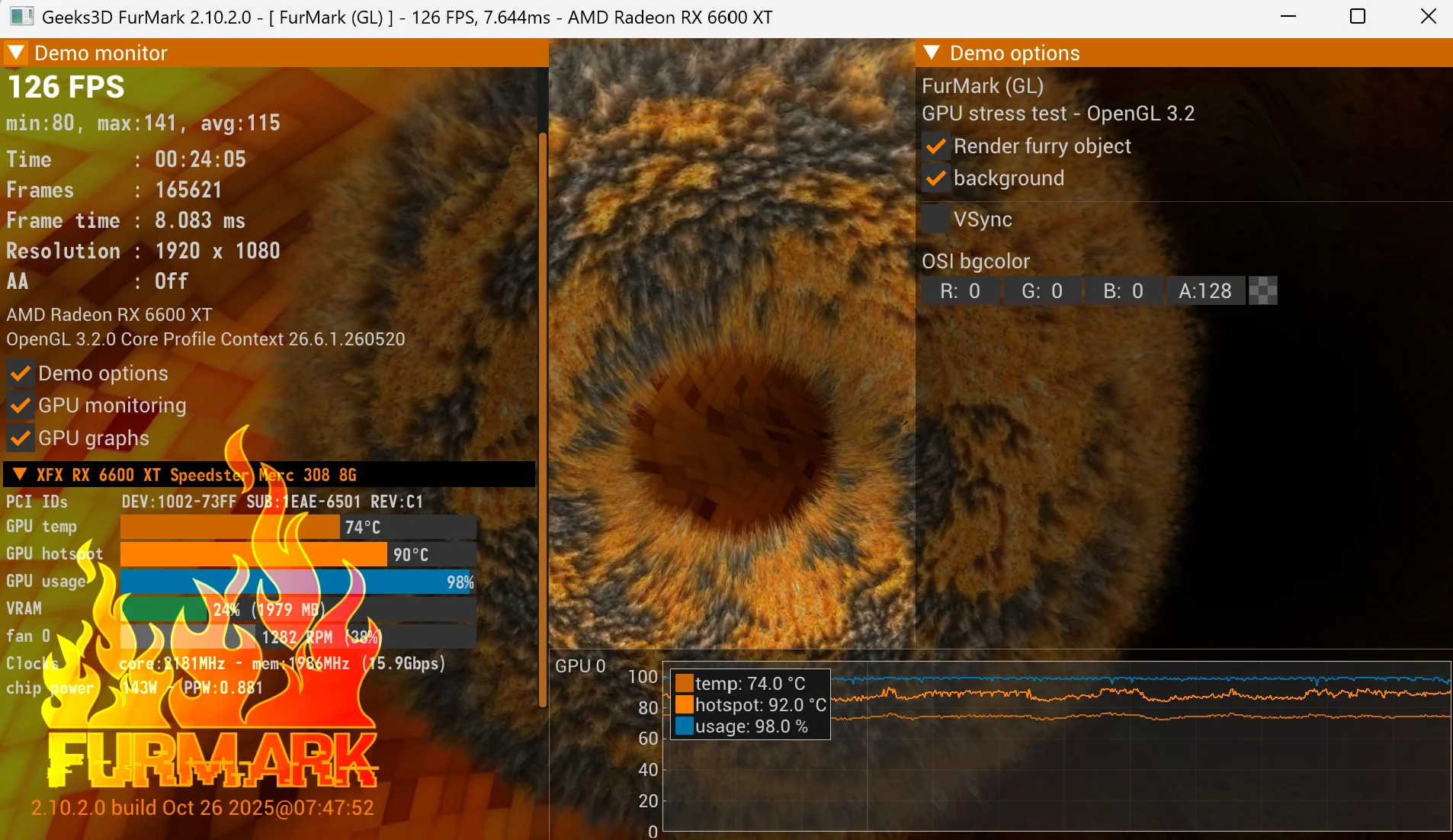The width and height of the screenshot is (1453, 840).
Task: Click the OSI bgcolor label
Action: (x=976, y=261)
